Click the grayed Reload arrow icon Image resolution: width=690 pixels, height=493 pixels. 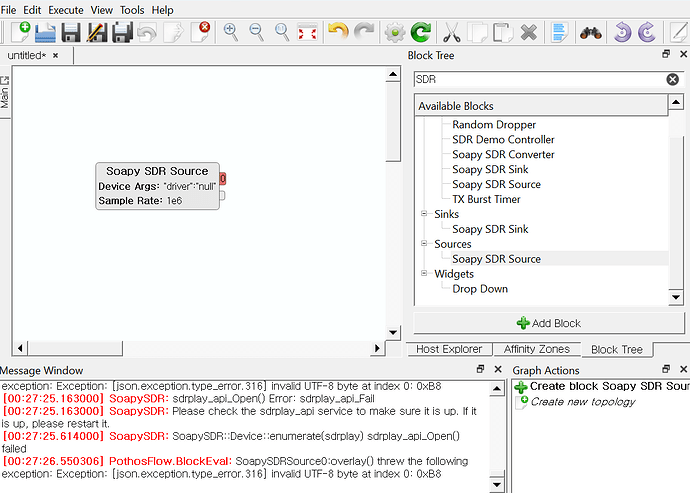click(147, 32)
